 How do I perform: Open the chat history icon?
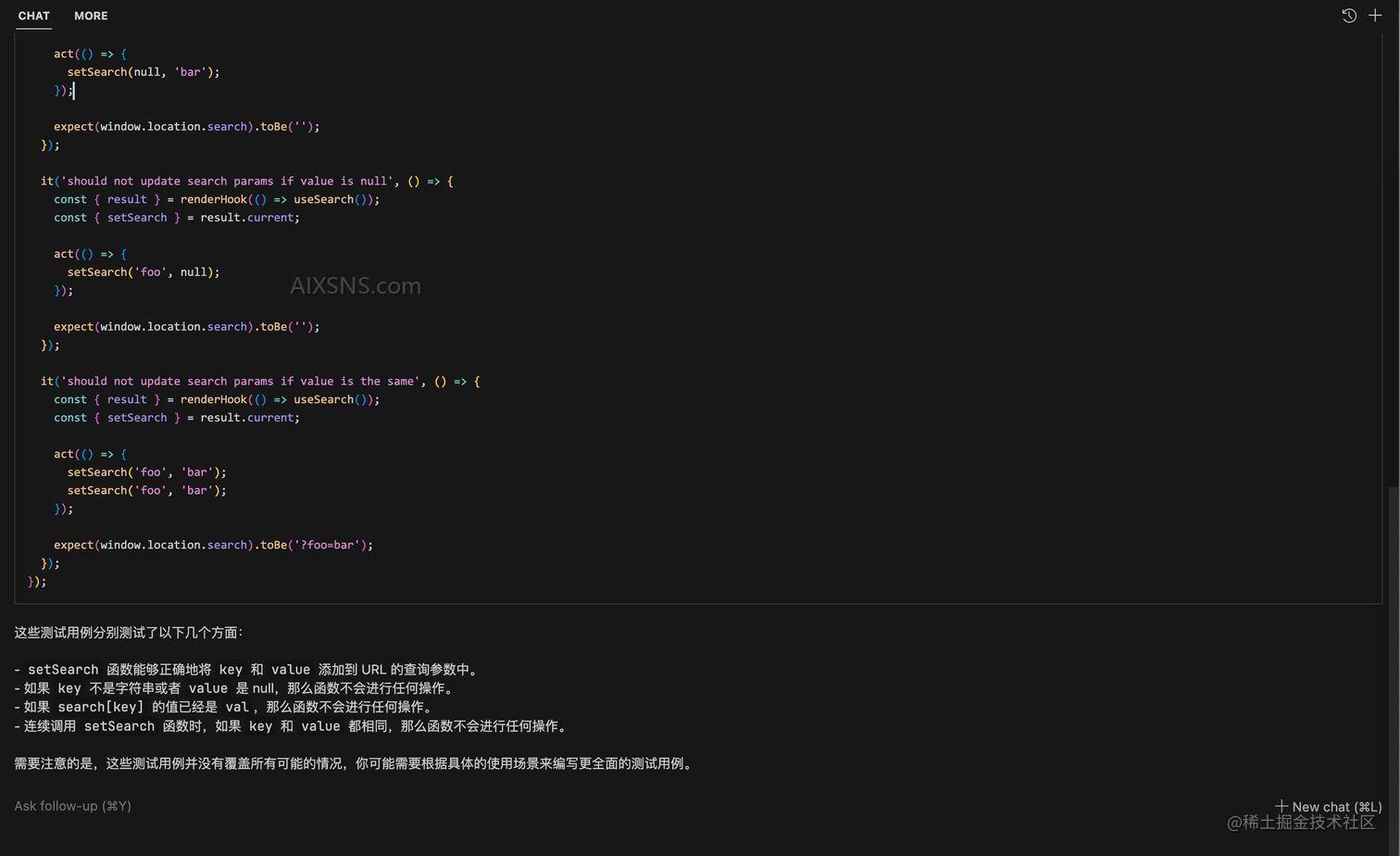point(1348,16)
